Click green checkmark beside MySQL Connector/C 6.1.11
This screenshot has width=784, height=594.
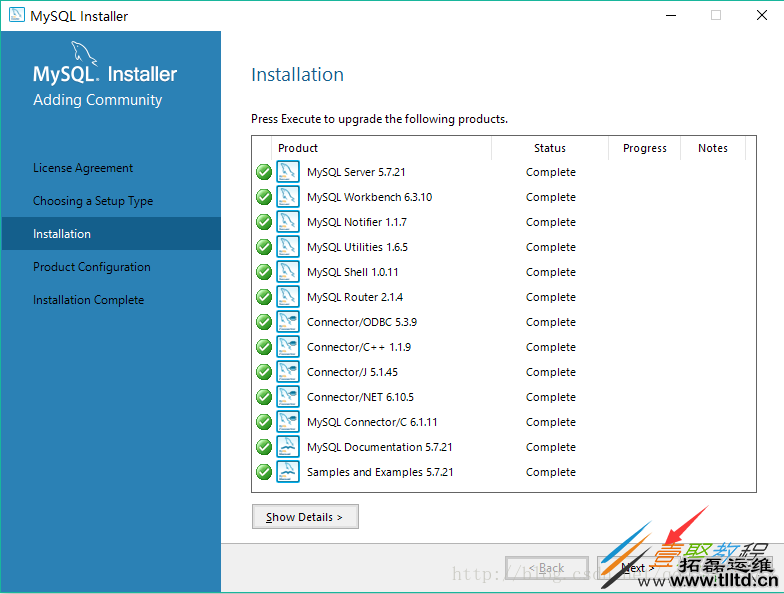point(264,422)
